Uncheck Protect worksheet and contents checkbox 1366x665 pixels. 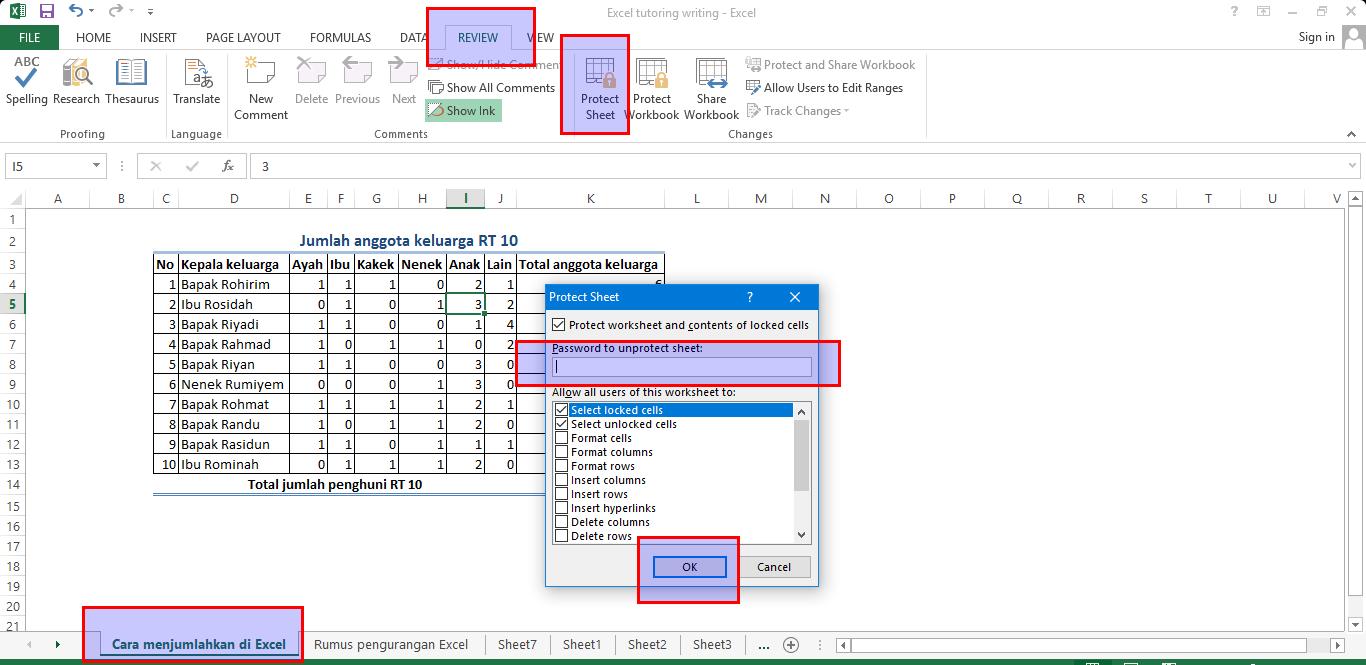click(558, 325)
